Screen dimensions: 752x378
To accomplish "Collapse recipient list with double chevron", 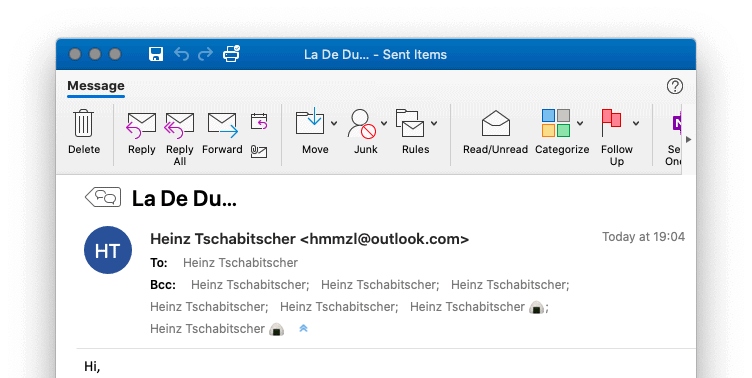I will 303,329.
